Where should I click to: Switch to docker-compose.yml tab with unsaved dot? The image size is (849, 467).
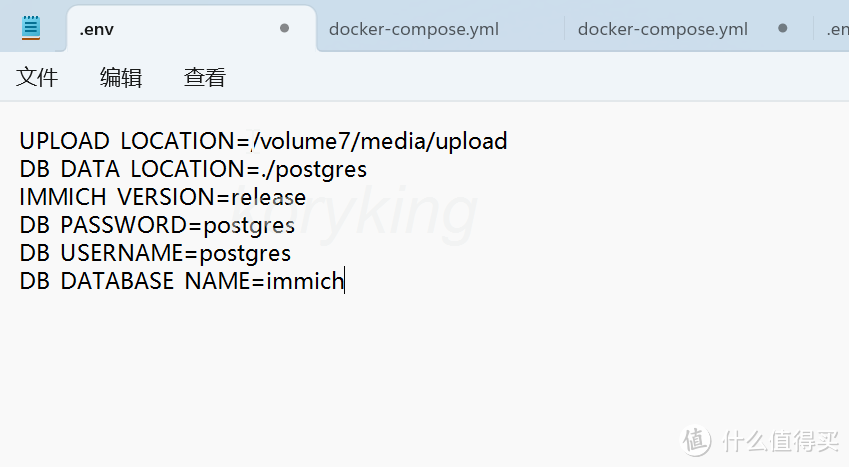coord(662,29)
